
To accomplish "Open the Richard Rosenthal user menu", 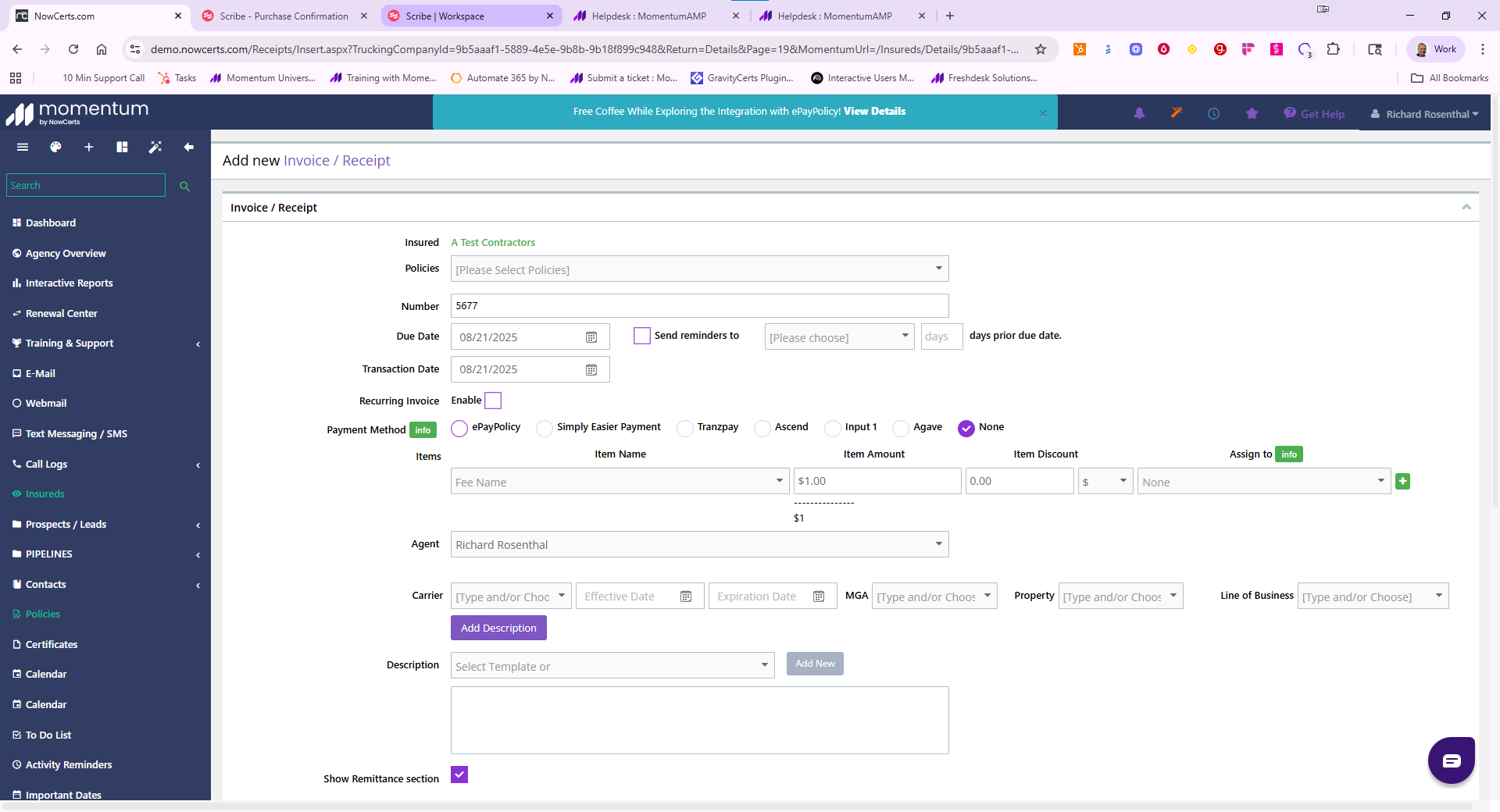I will (1425, 114).
